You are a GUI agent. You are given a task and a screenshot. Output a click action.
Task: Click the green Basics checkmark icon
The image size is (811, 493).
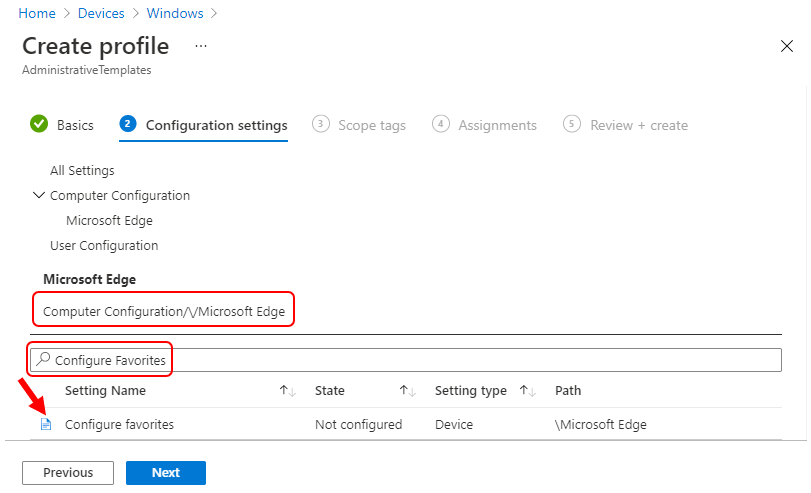point(39,124)
